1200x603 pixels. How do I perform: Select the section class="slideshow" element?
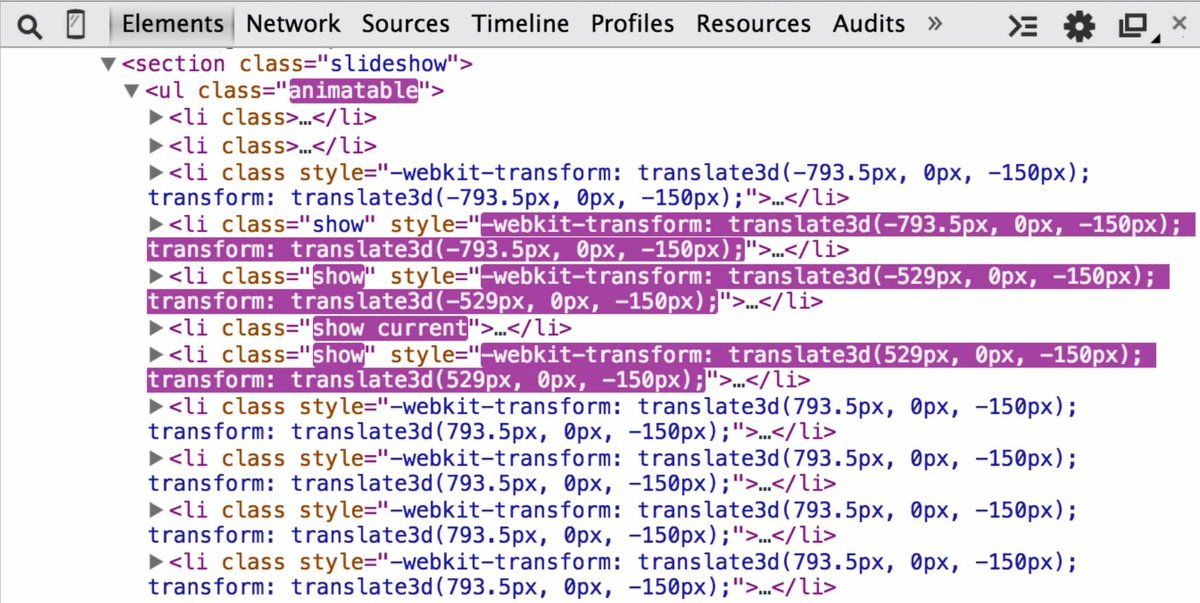tap(297, 64)
